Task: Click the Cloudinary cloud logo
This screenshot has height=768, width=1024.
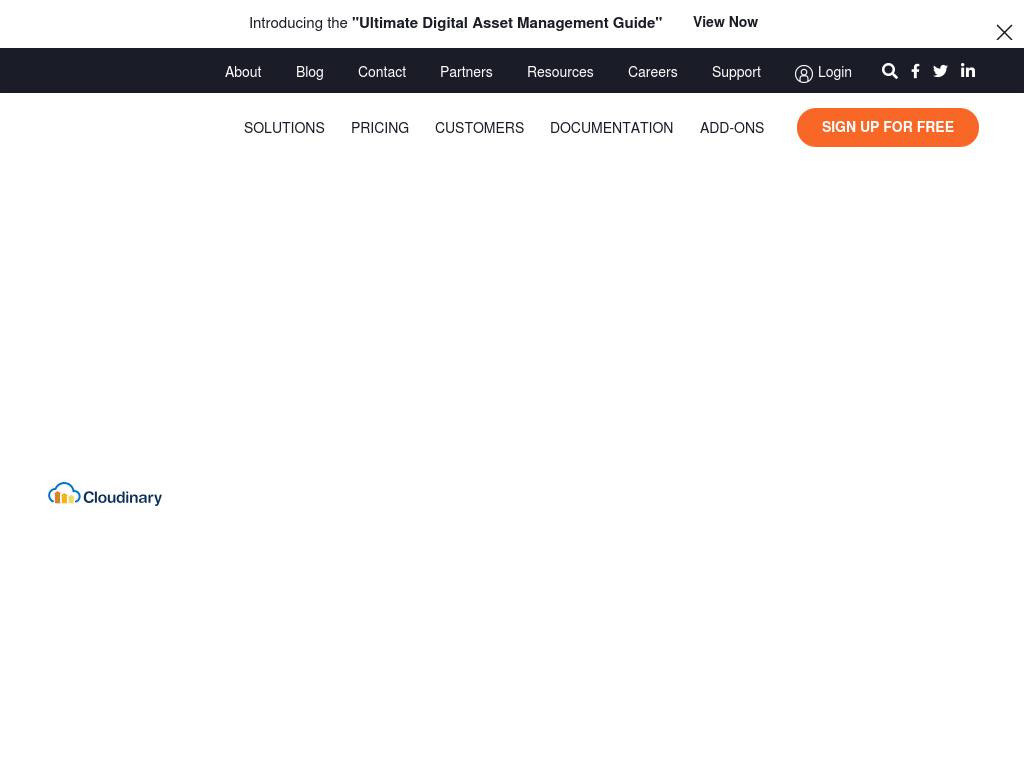Action: pos(105,494)
